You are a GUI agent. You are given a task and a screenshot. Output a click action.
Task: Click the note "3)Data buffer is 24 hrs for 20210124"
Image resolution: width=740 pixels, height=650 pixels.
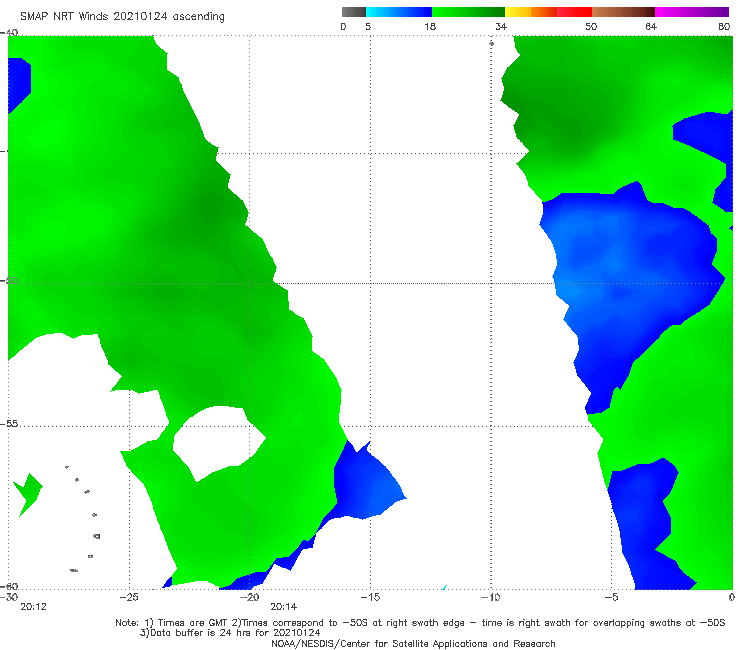[x=230, y=633]
